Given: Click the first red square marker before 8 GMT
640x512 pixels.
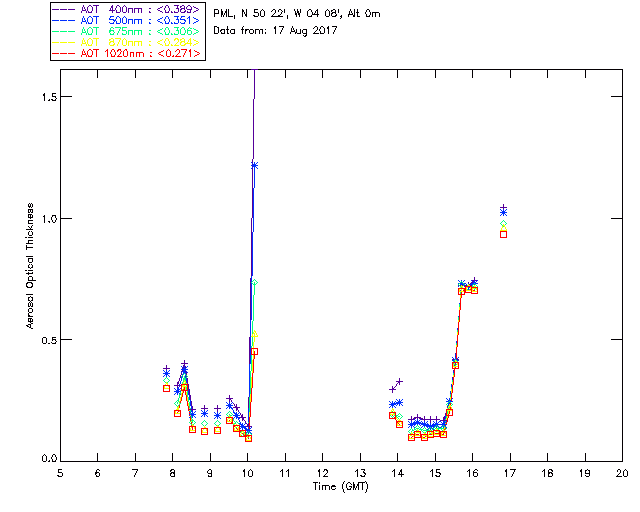Looking at the screenshot, I should click(166, 388).
